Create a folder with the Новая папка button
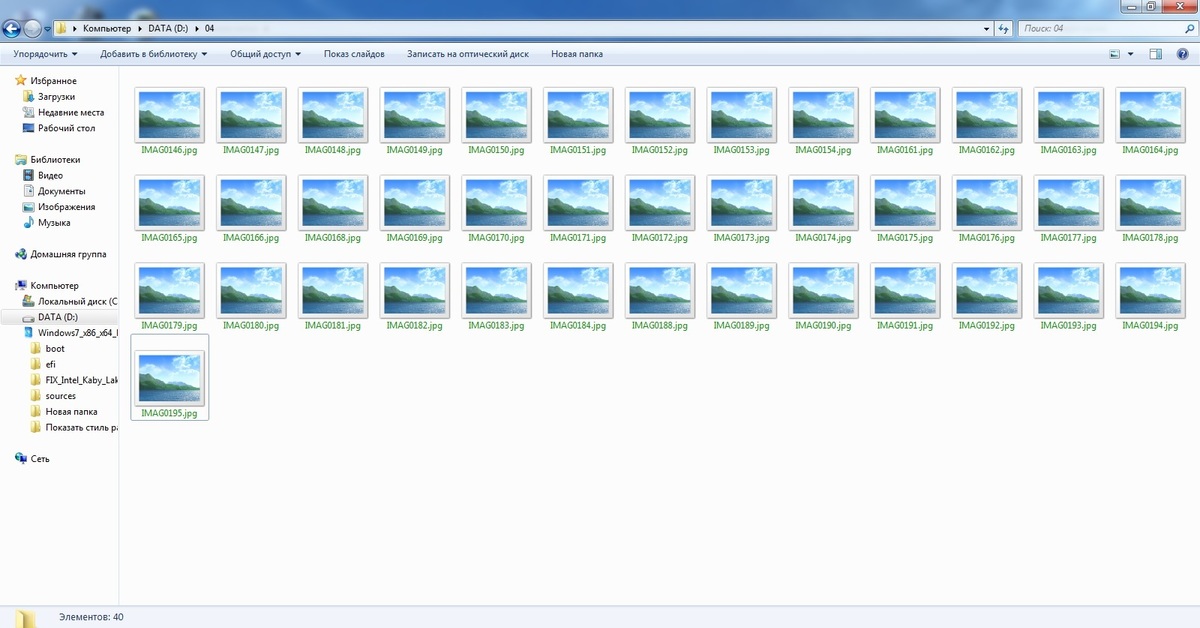The height and width of the screenshot is (628, 1200). click(x=577, y=54)
